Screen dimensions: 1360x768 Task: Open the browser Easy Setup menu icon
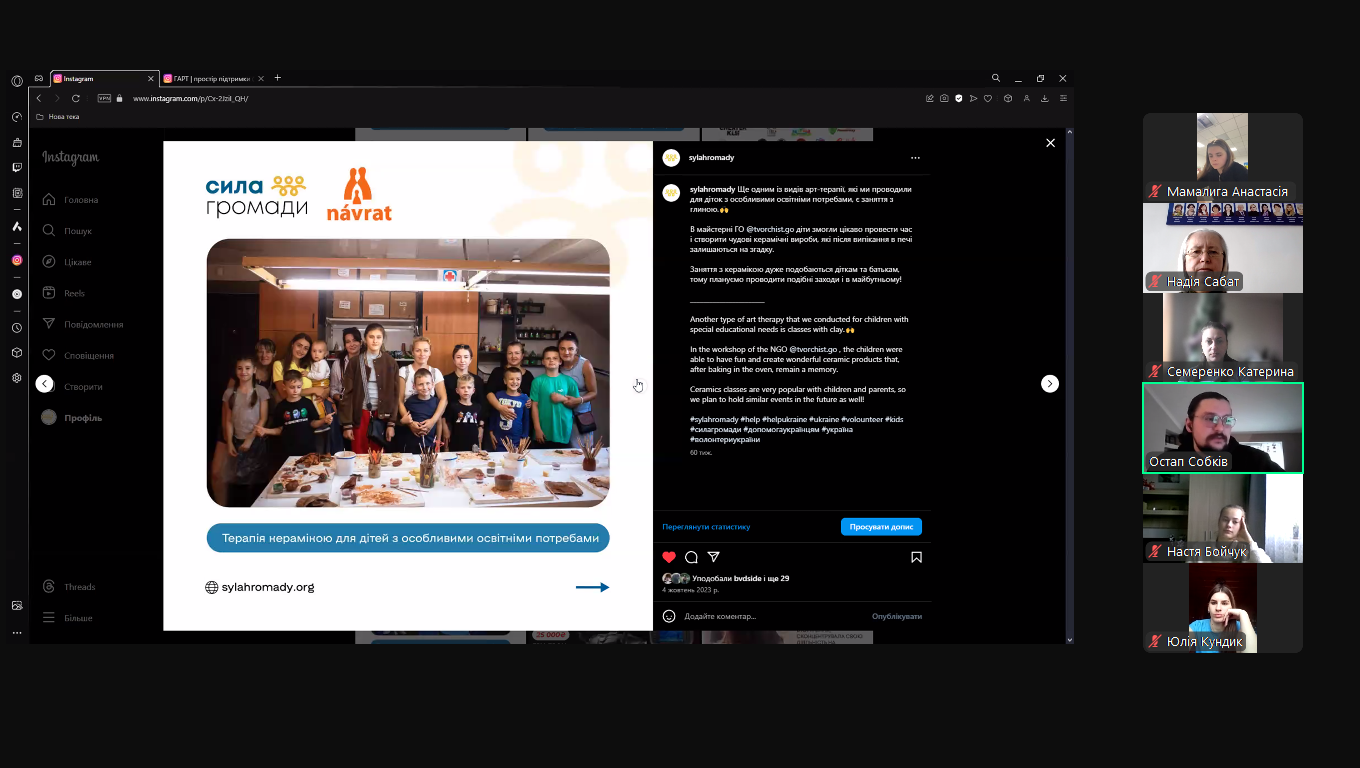pyautogui.click(x=1063, y=98)
